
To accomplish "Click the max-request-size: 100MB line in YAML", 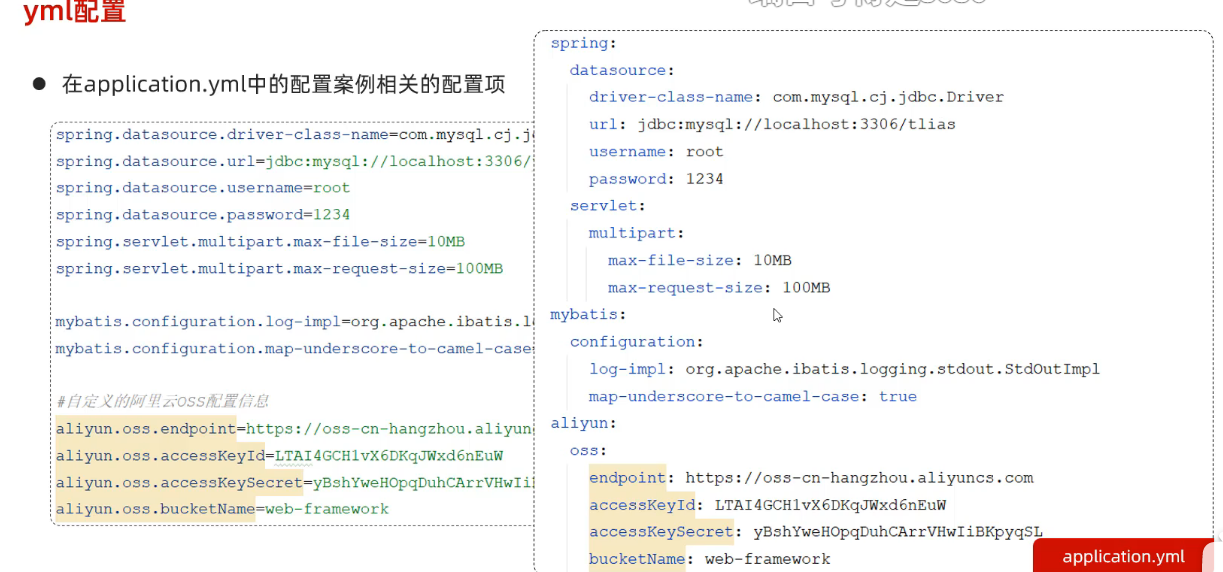I will 718,288.
